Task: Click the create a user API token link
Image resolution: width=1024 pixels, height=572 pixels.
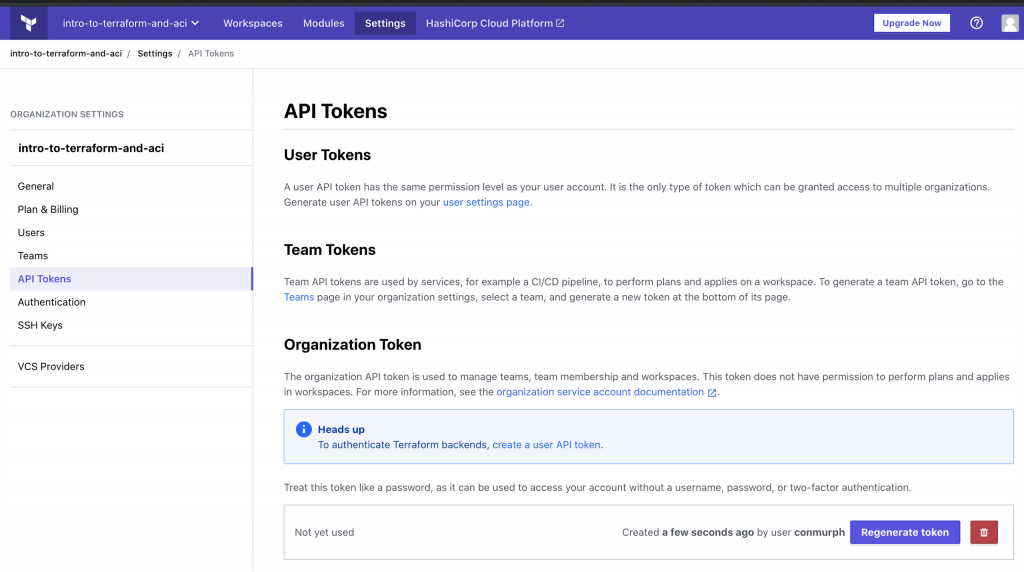Action: 546,445
